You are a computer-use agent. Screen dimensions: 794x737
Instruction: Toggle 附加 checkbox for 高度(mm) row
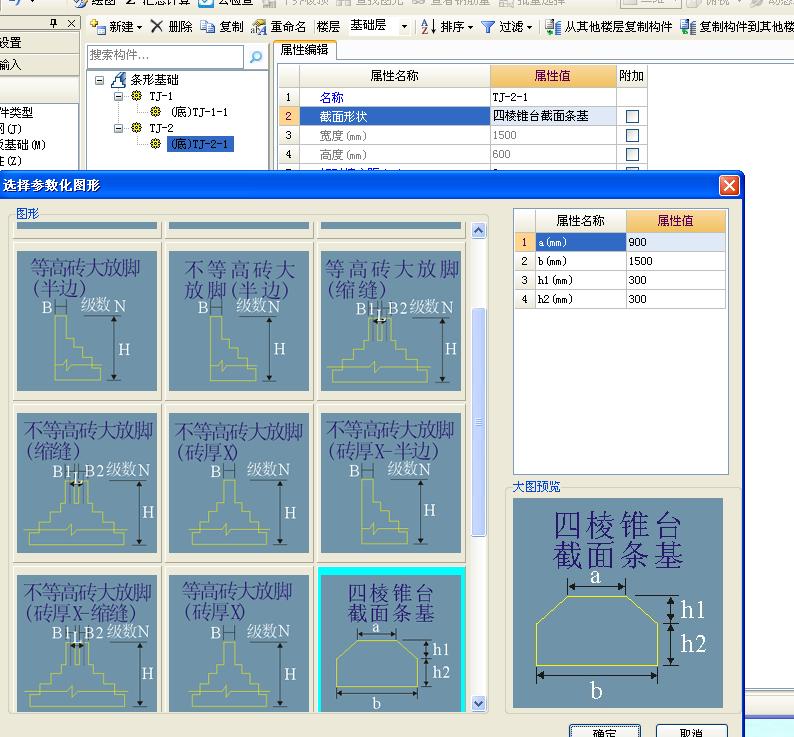(632, 154)
